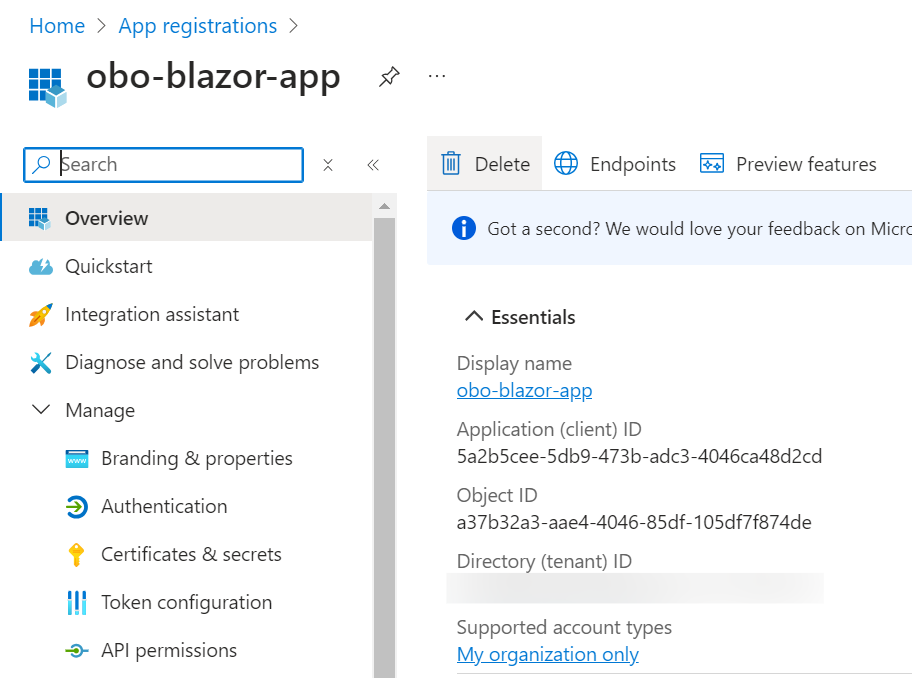Click the Authentication arrow icon
This screenshot has height=678, width=912.
click(77, 506)
